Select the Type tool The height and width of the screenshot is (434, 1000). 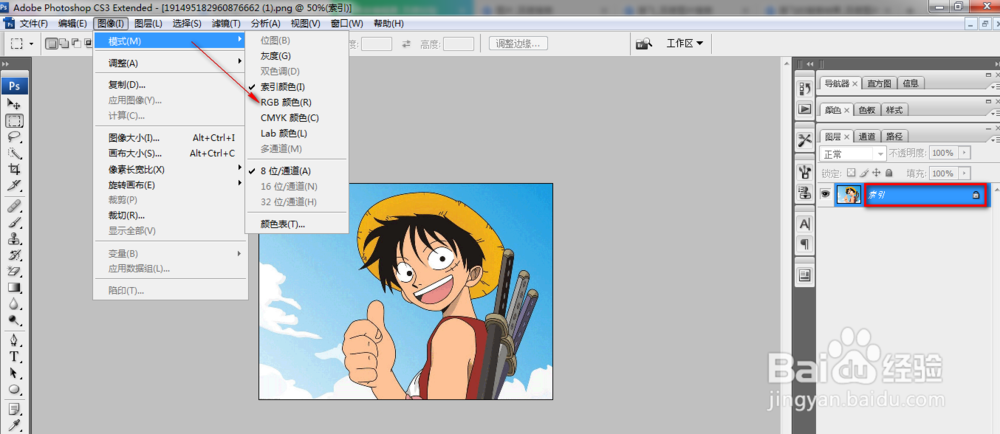(15, 357)
